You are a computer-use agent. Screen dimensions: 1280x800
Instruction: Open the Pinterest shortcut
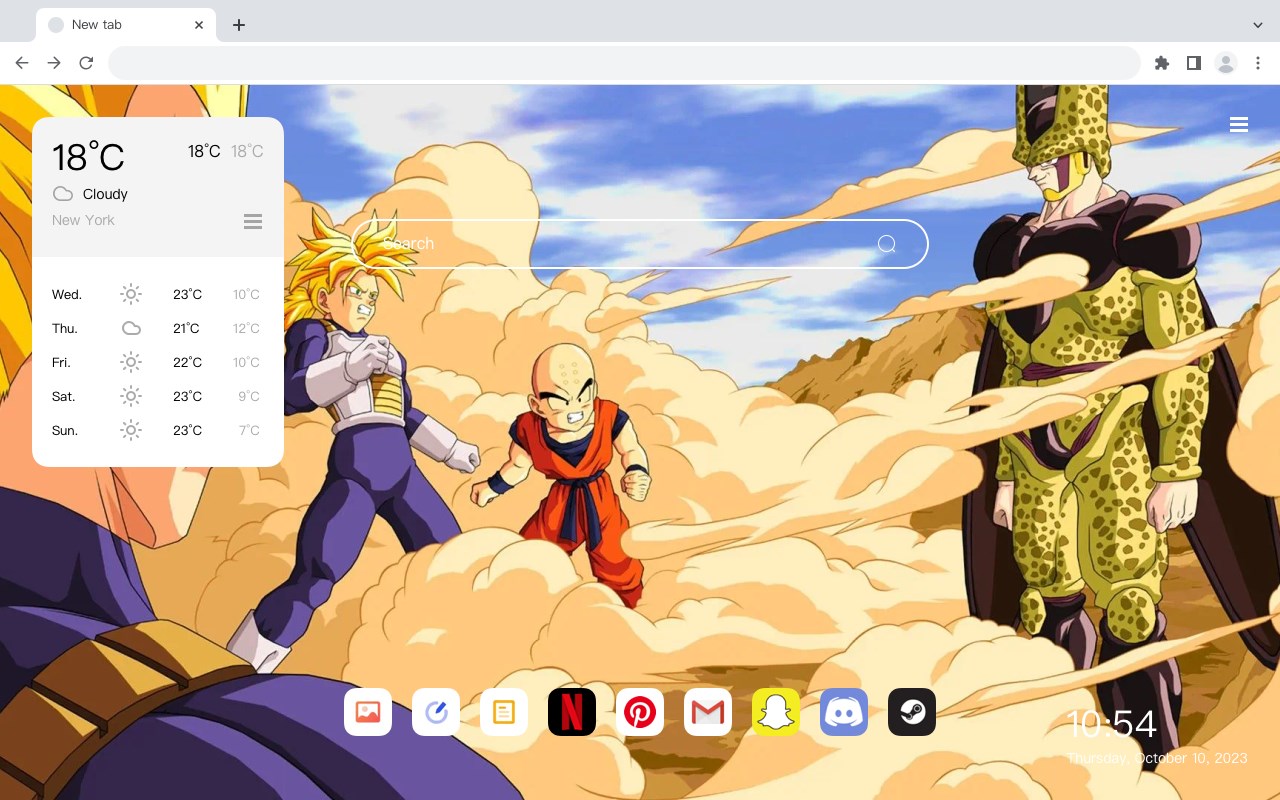[x=640, y=712]
